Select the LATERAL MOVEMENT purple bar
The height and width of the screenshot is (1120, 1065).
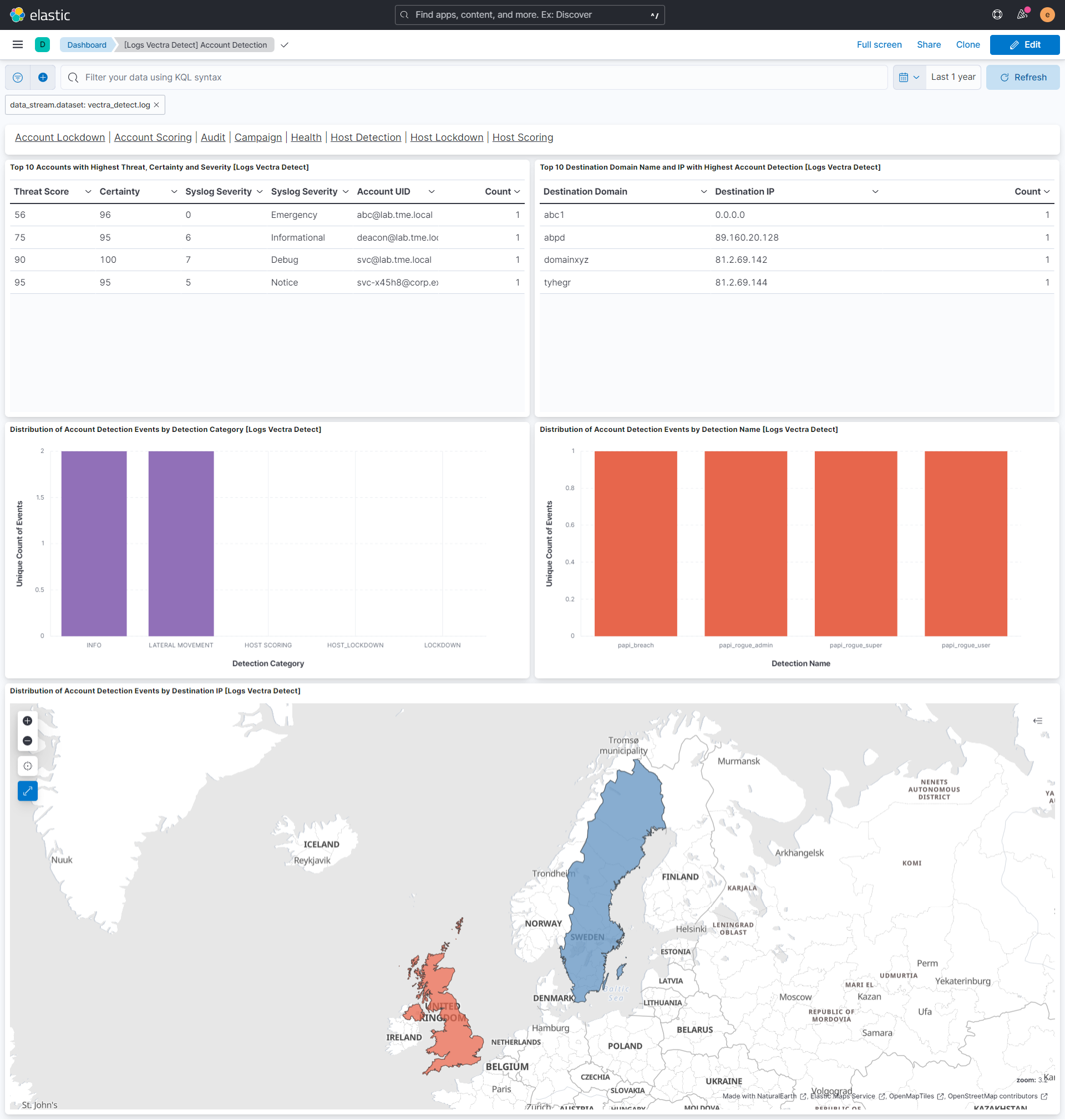[x=181, y=543]
